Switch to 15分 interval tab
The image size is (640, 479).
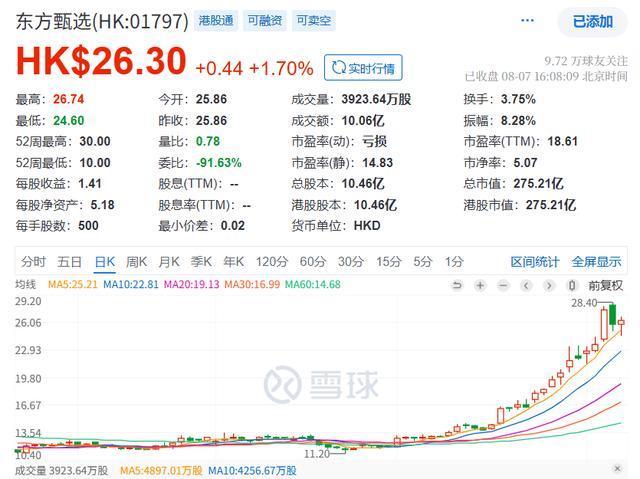(389, 262)
